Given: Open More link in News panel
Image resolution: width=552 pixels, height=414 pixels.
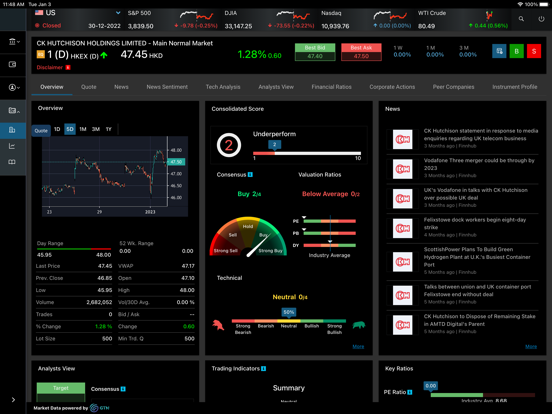Looking at the screenshot, I should [x=531, y=347].
